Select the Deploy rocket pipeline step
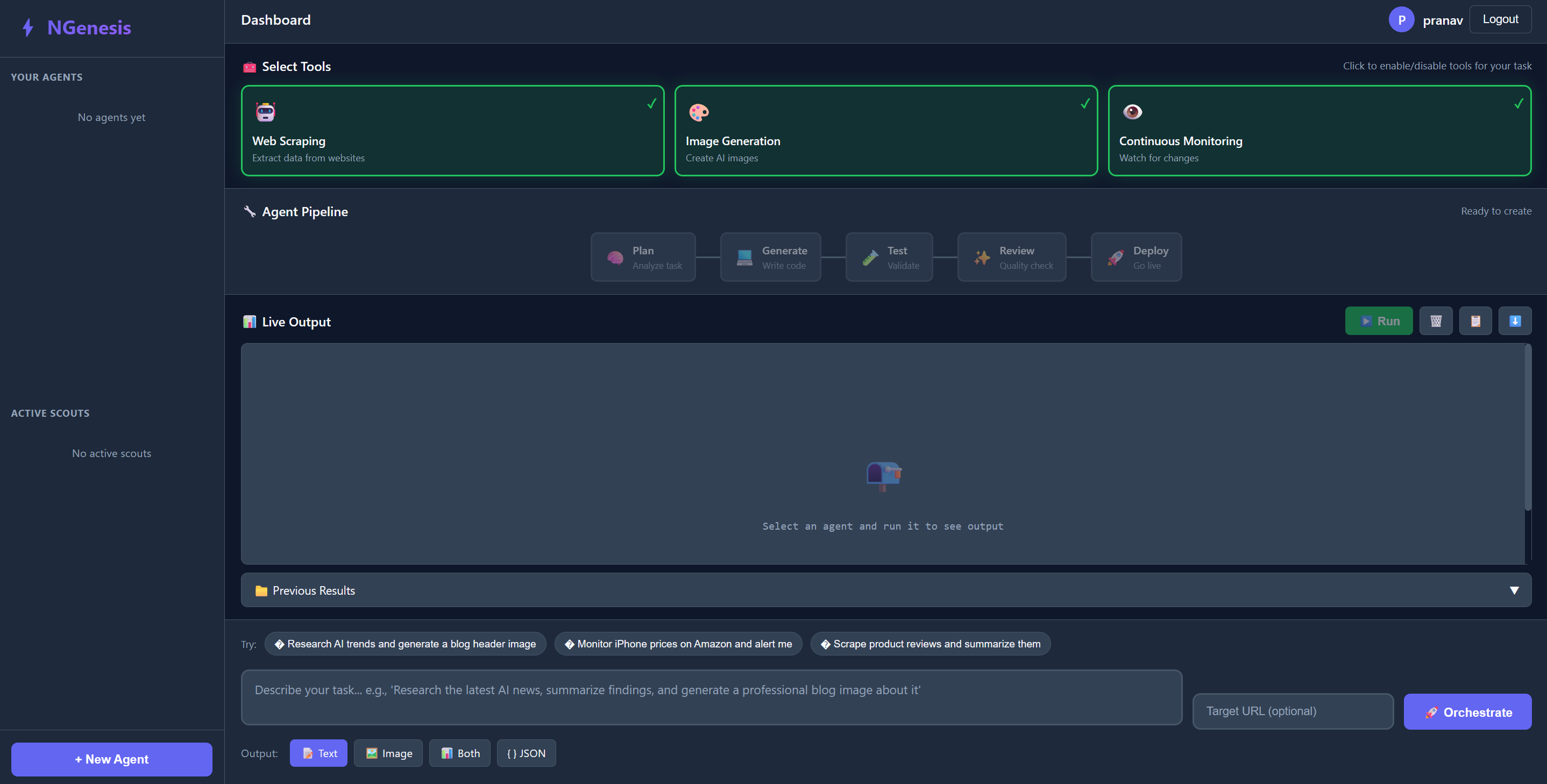Viewport: 1547px width, 784px height. [x=1136, y=258]
